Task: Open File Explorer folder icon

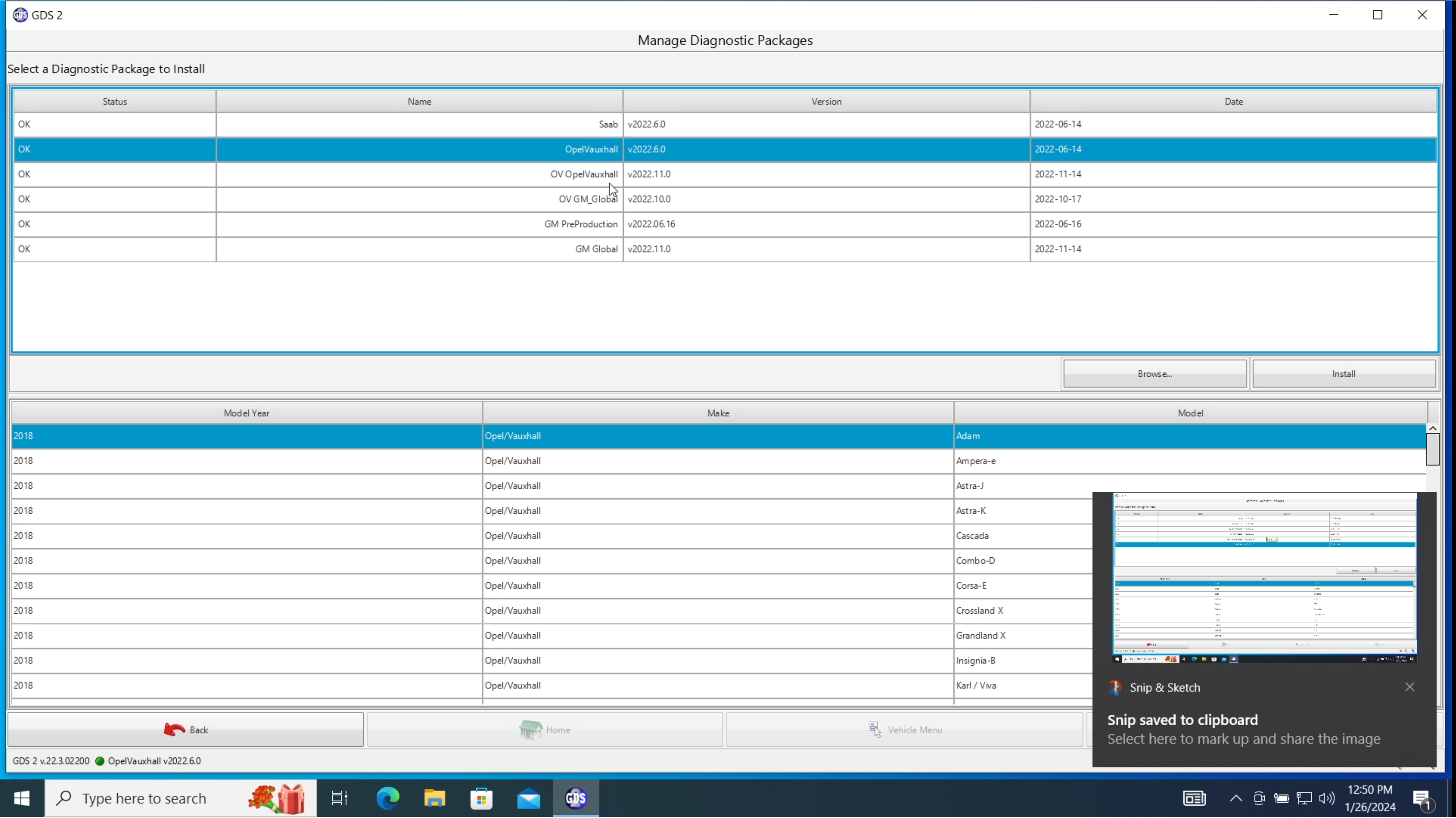Action: click(x=435, y=798)
